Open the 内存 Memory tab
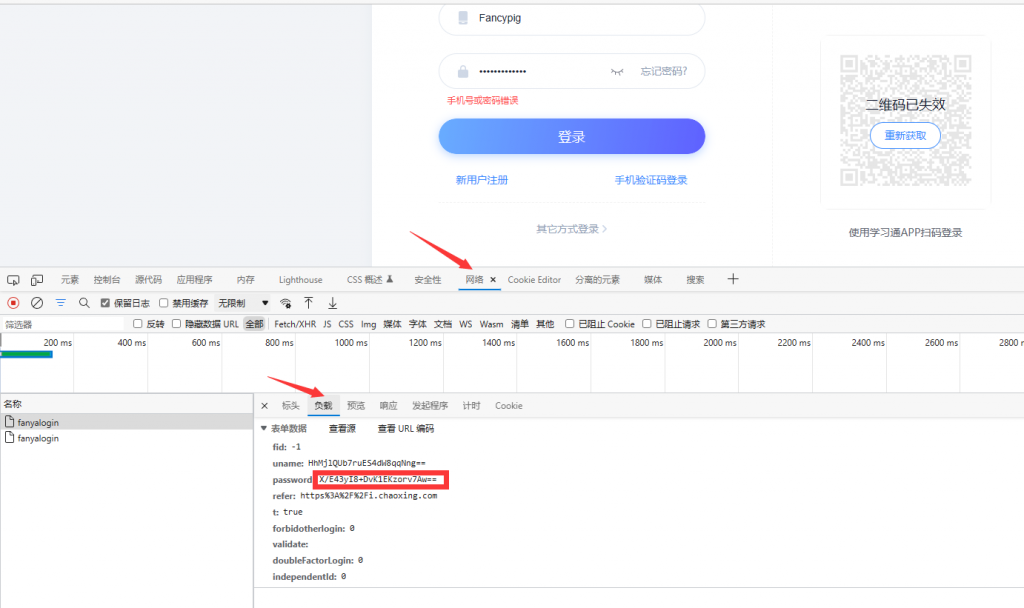This screenshot has height=608, width=1024. [x=246, y=280]
